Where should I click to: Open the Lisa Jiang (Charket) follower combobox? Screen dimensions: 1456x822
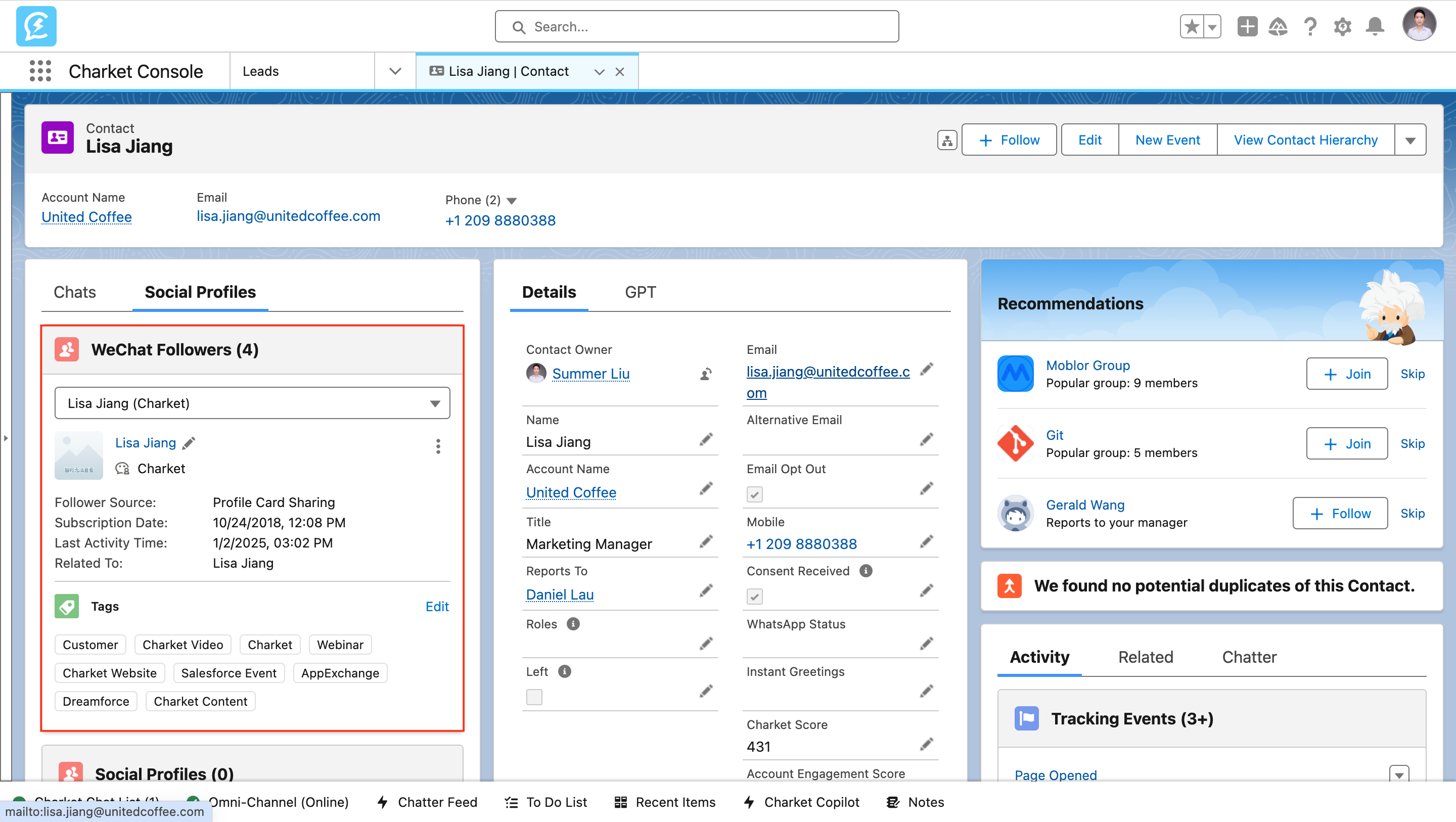[252, 403]
